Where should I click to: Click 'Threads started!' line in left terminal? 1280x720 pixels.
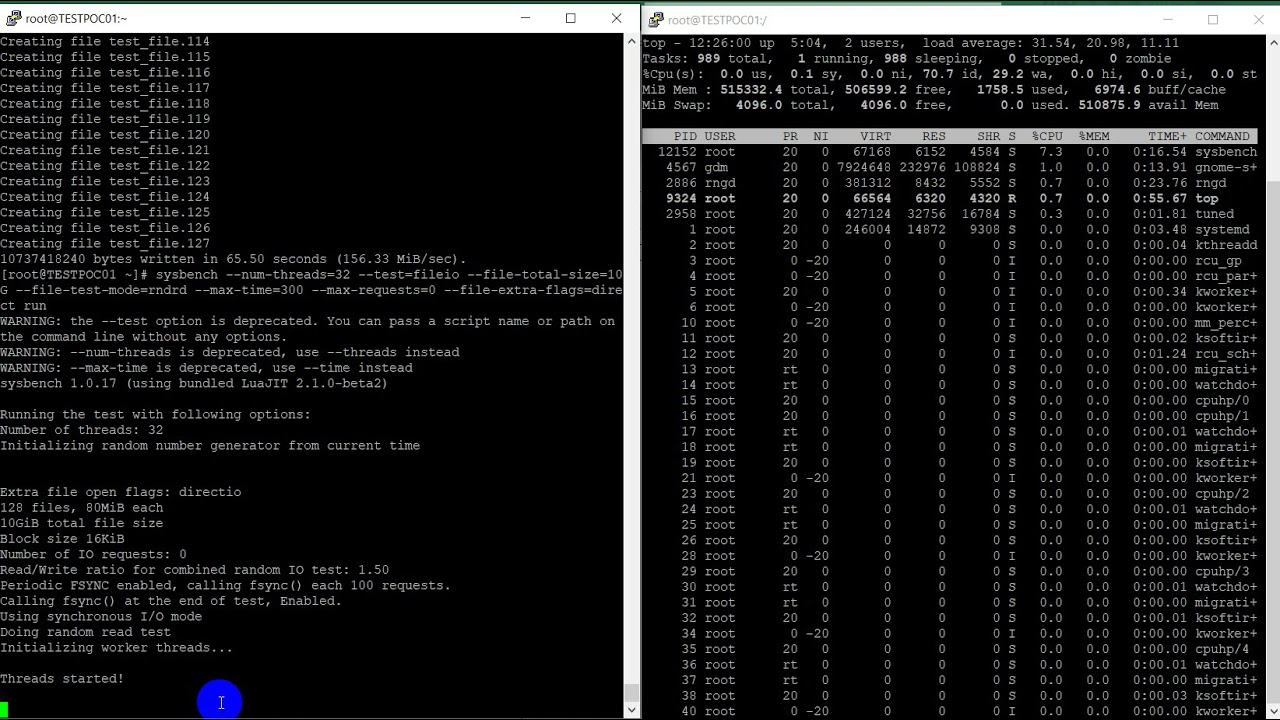click(62, 679)
